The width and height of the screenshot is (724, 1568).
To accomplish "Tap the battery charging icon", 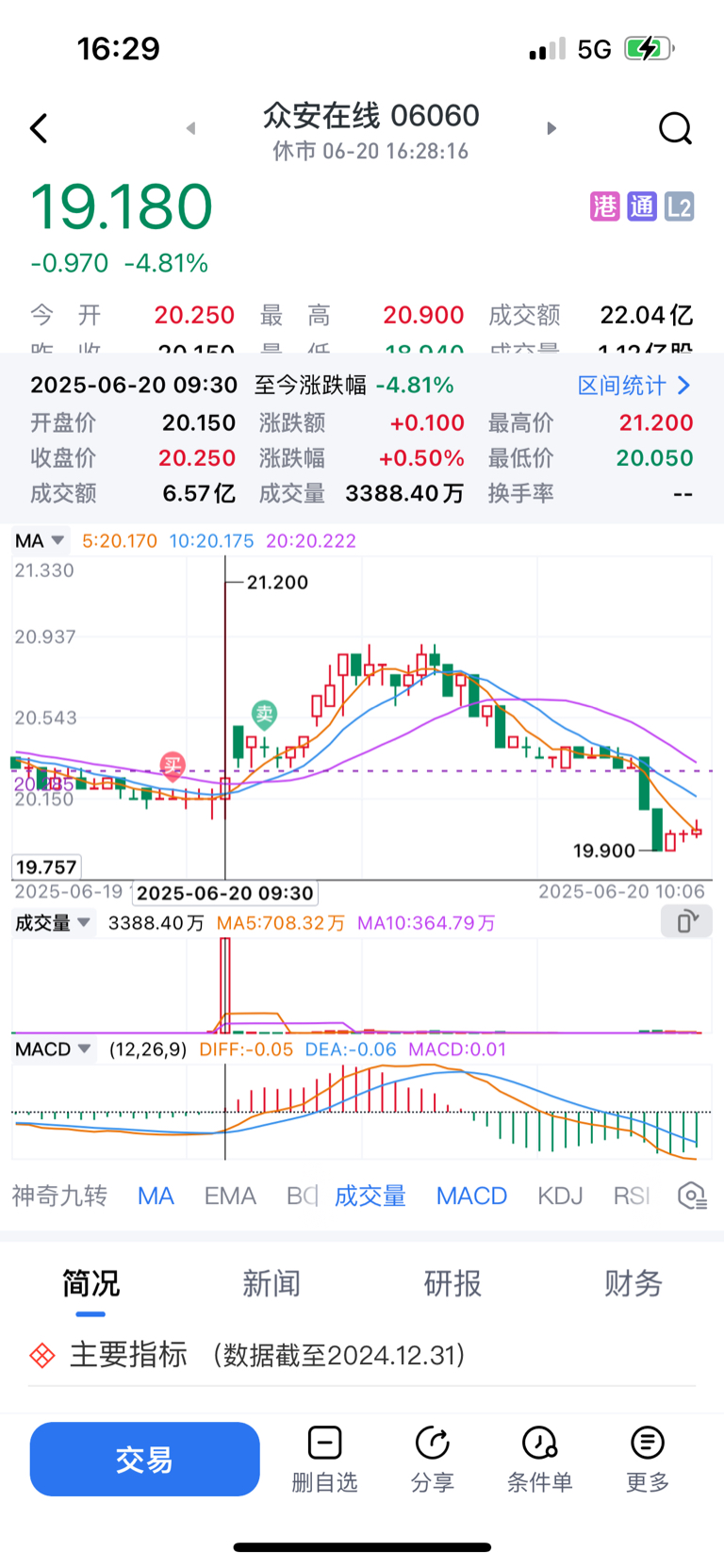I will tap(650, 48).
